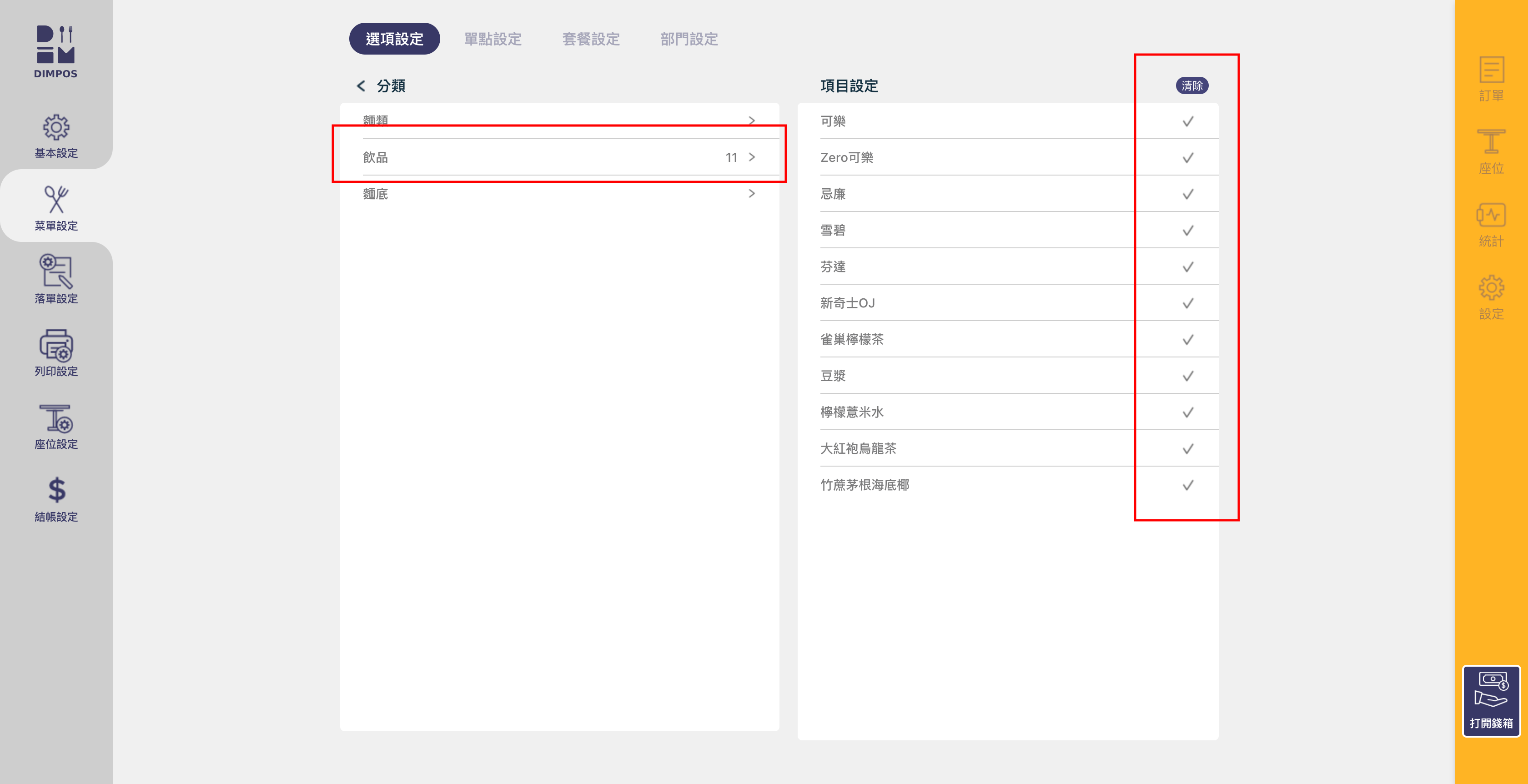Go back with 分類 back arrow
1528x784 pixels.
(361, 86)
